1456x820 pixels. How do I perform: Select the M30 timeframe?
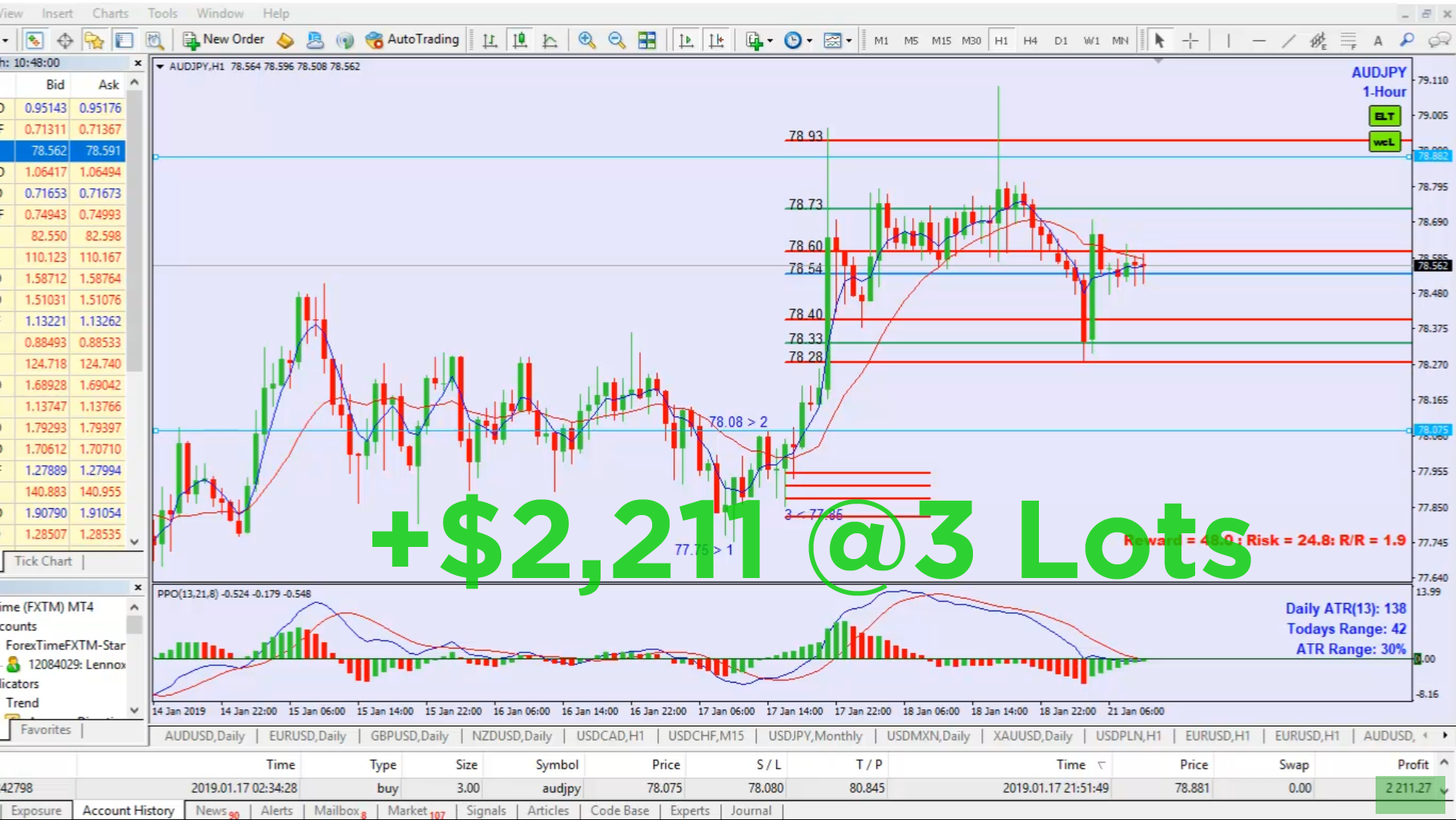[x=971, y=41]
